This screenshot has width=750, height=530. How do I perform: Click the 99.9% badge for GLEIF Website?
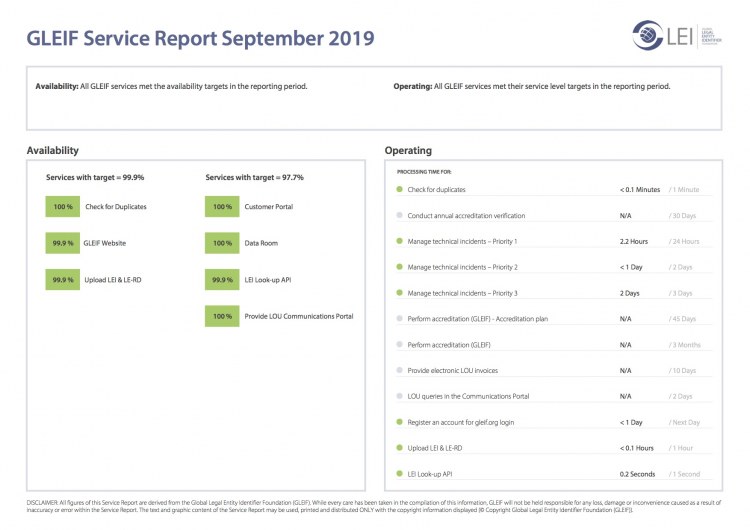pos(64,243)
